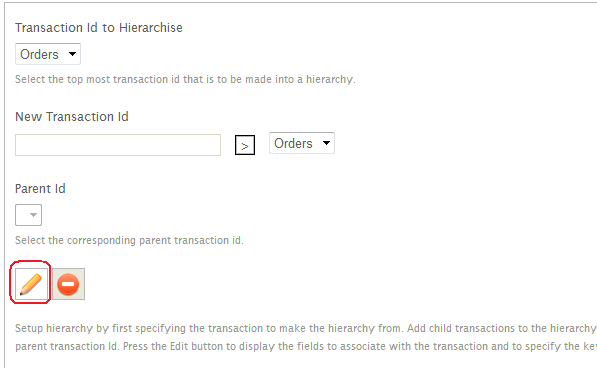
Task: Click the 'Transaction Id to Hierarchise' label
Action: click(99, 28)
